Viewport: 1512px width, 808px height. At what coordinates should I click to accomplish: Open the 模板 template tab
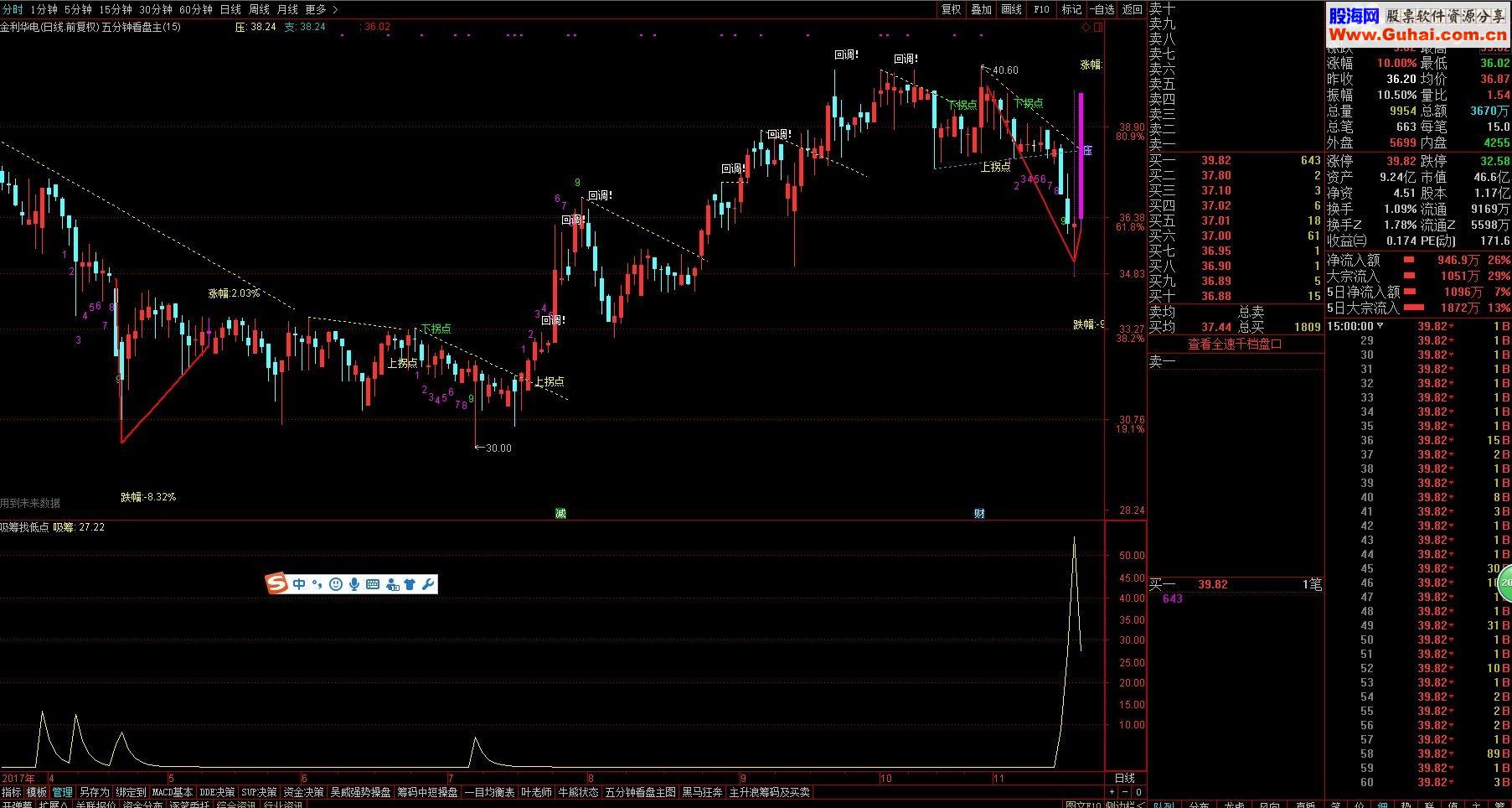[x=37, y=792]
